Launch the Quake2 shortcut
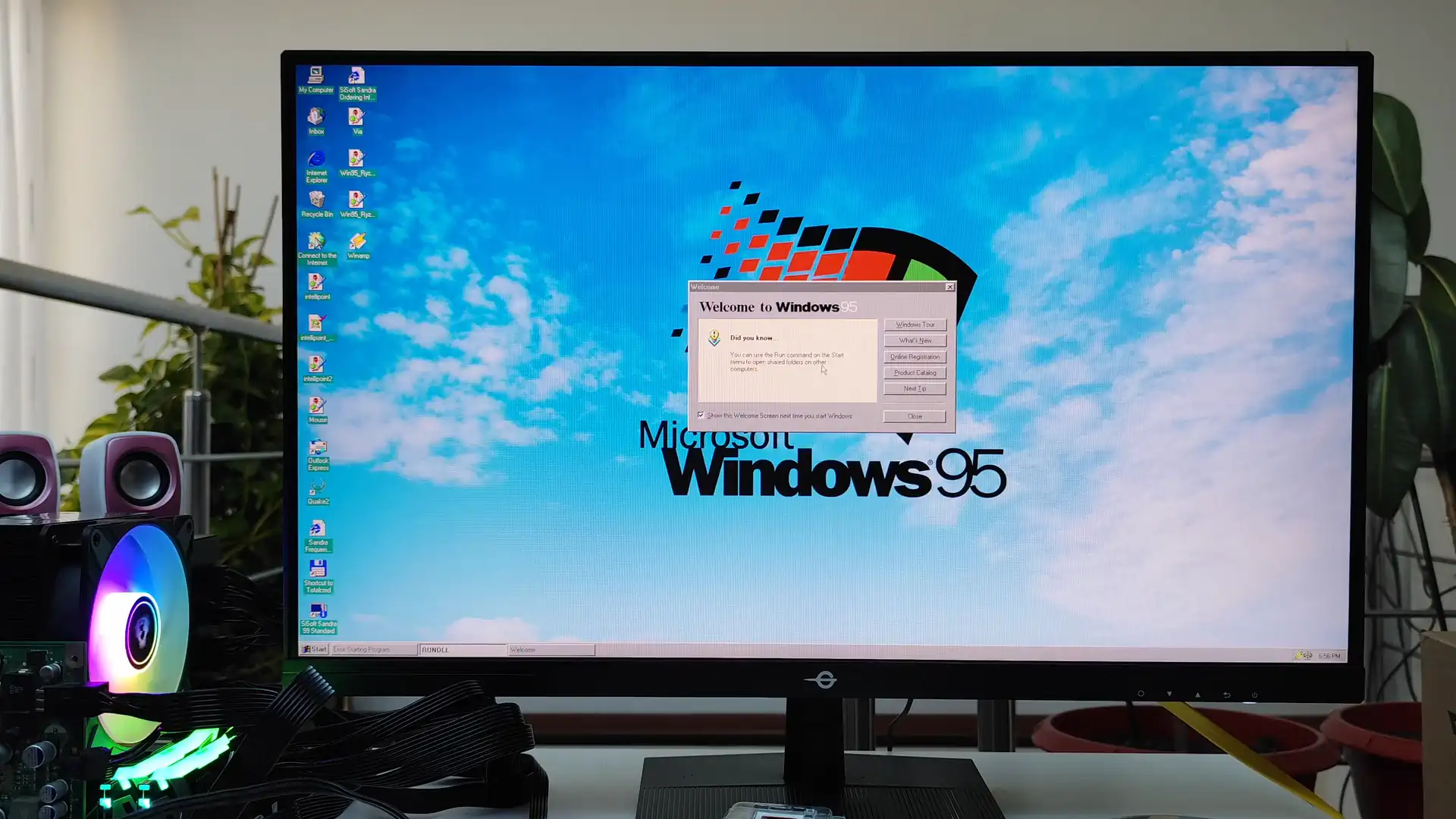Image resolution: width=1456 pixels, height=819 pixels. pos(318,492)
